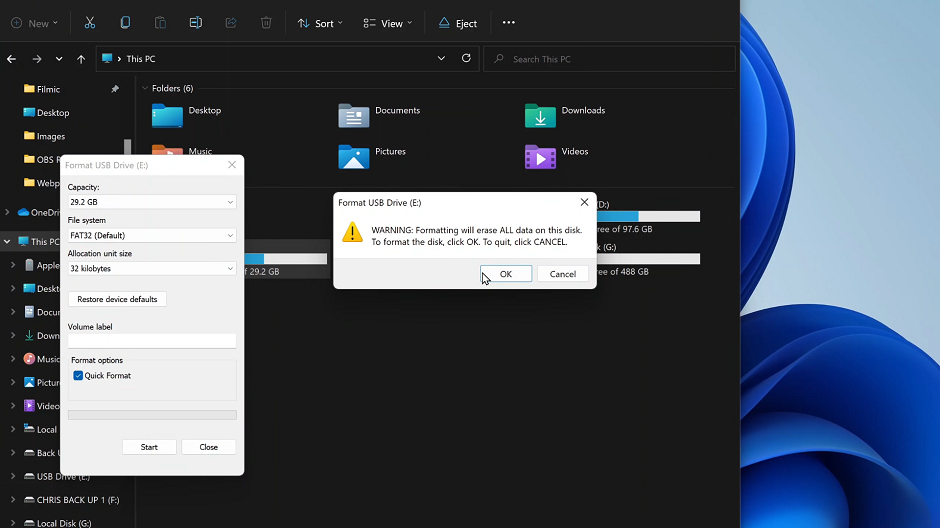Open the Sort dropdown menu
The height and width of the screenshot is (528, 940).
click(x=320, y=23)
